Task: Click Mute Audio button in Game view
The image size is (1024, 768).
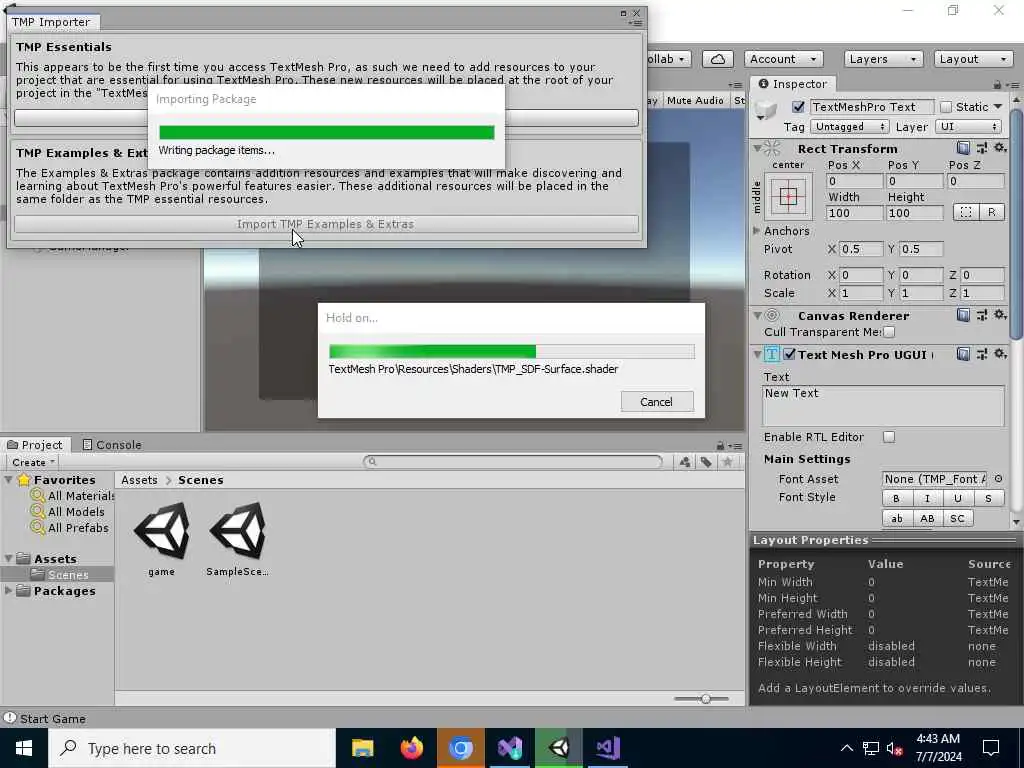Action: pyautogui.click(x=695, y=100)
